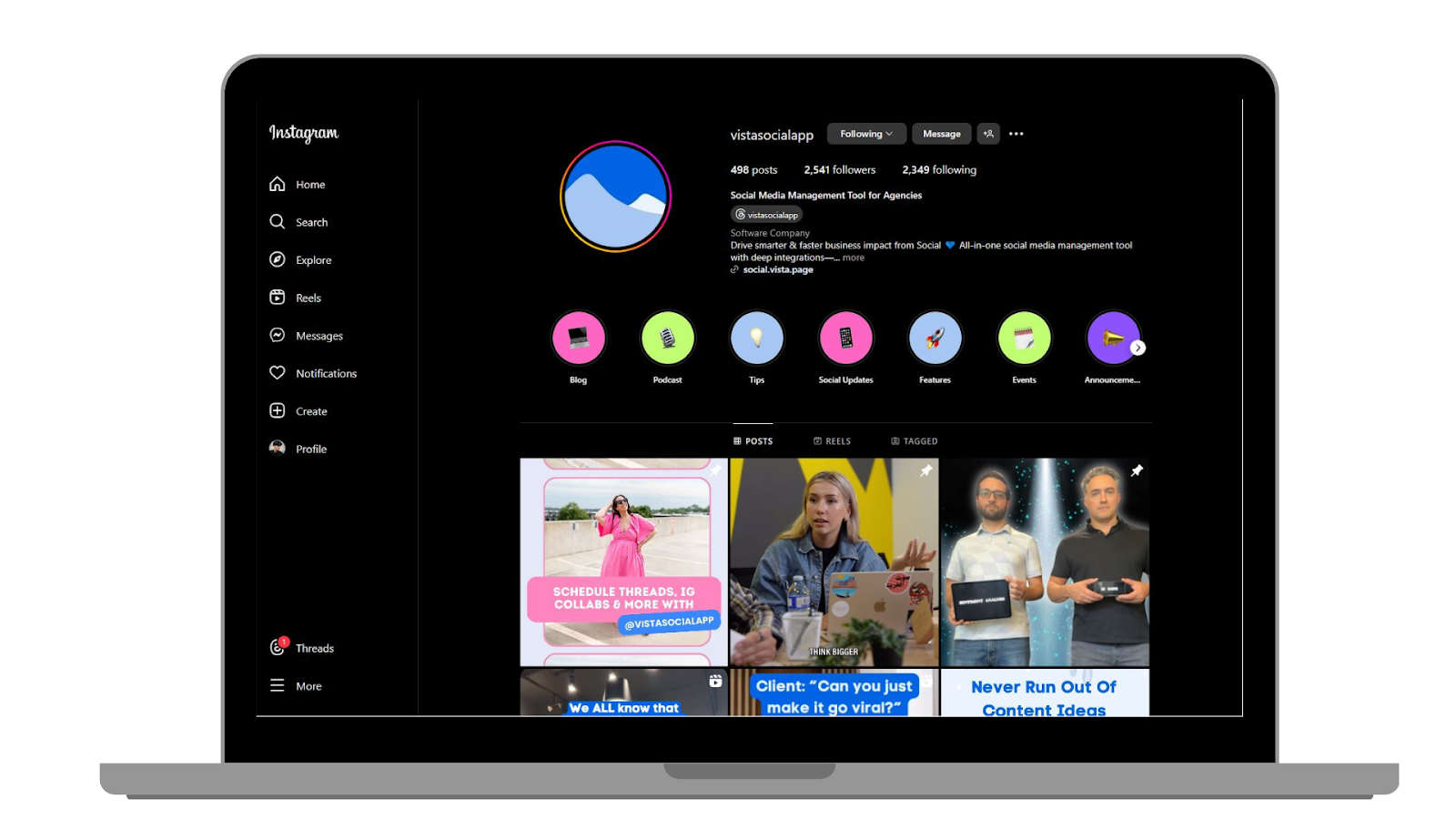Viewport: 1456px width, 819px height.
Task: Click the Search magnifier icon
Action: pyautogui.click(x=278, y=221)
